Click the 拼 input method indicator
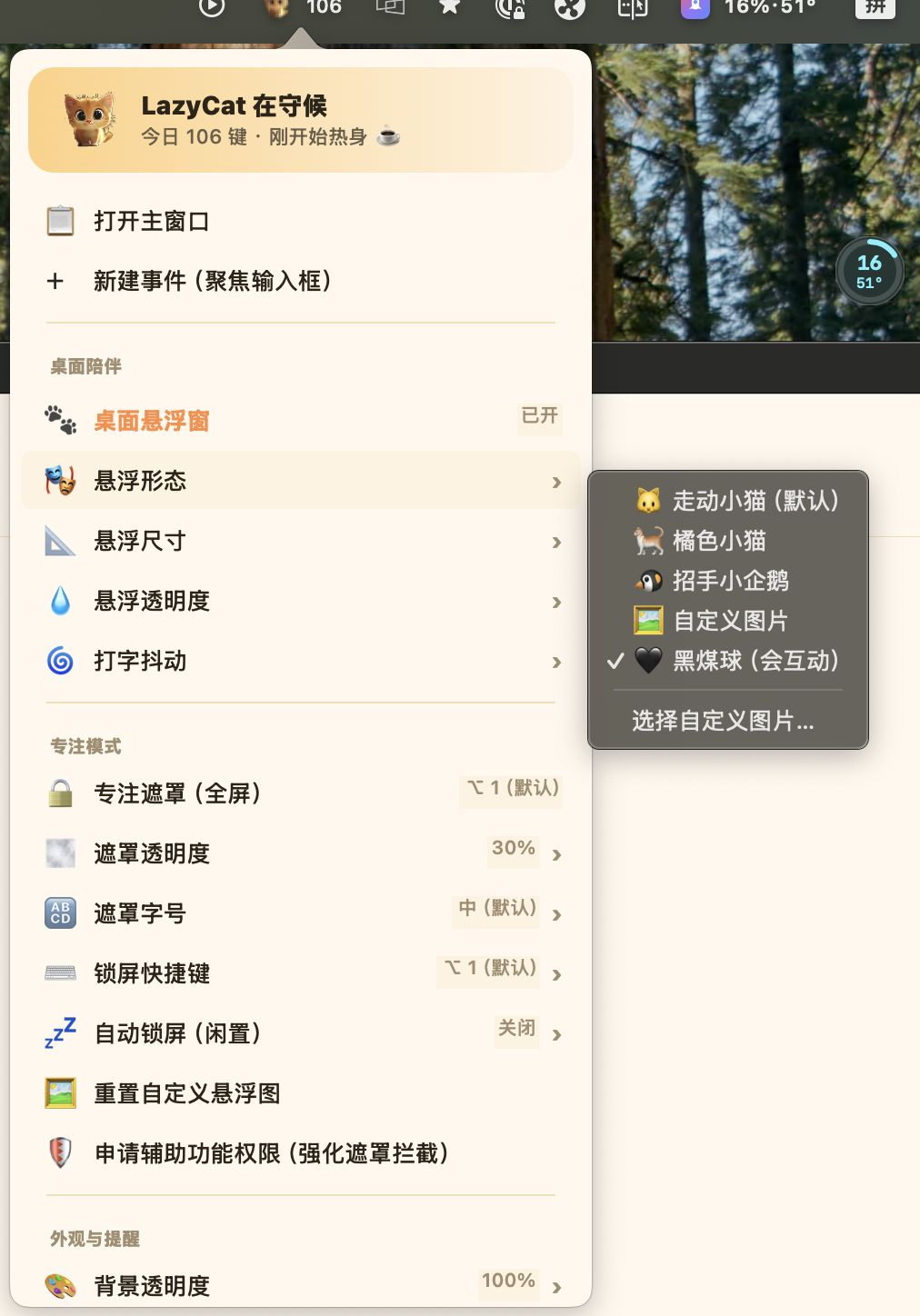Viewport: 920px width, 1316px height. pyautogui.click(x=875, y=7)
